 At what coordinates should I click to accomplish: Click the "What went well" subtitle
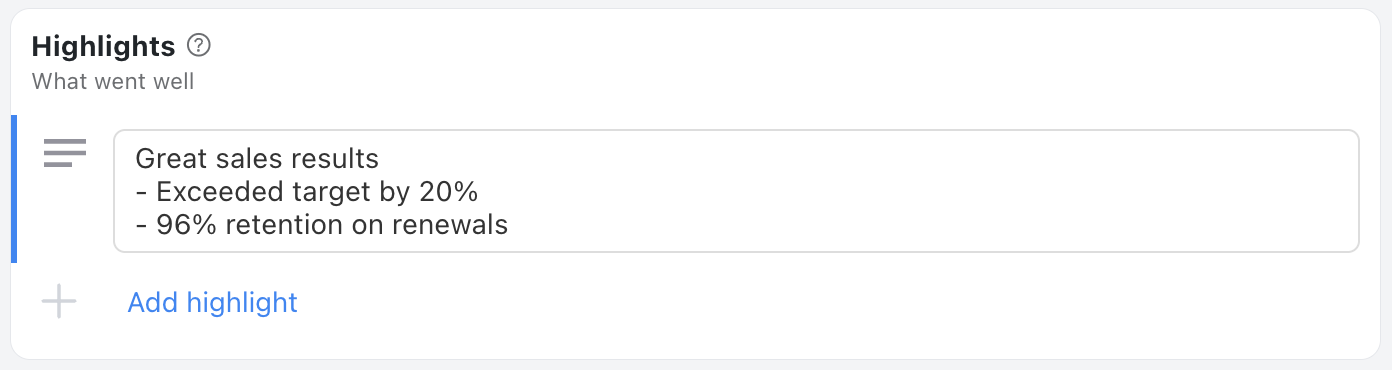click(x=113, y=81)
